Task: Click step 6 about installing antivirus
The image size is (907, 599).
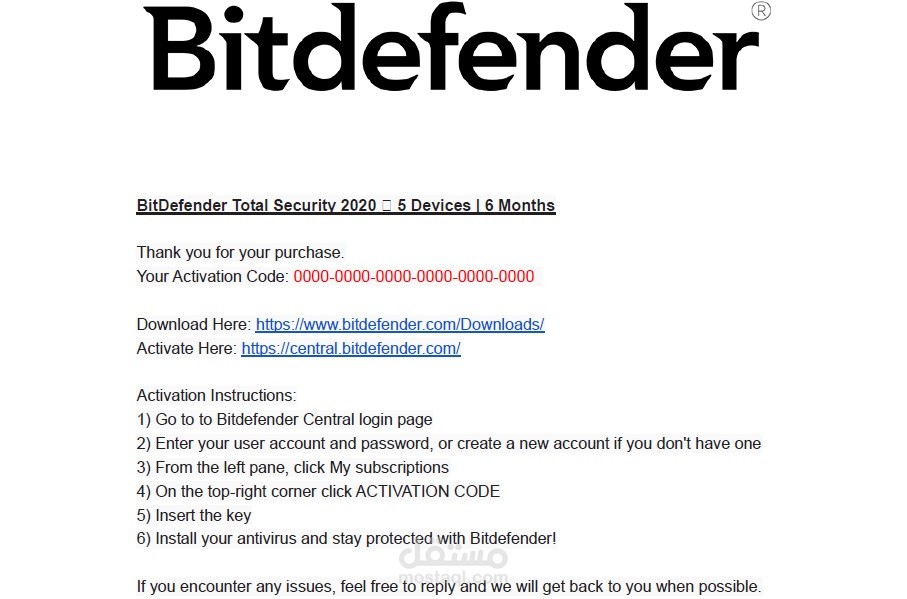Action: click(346, 539)
